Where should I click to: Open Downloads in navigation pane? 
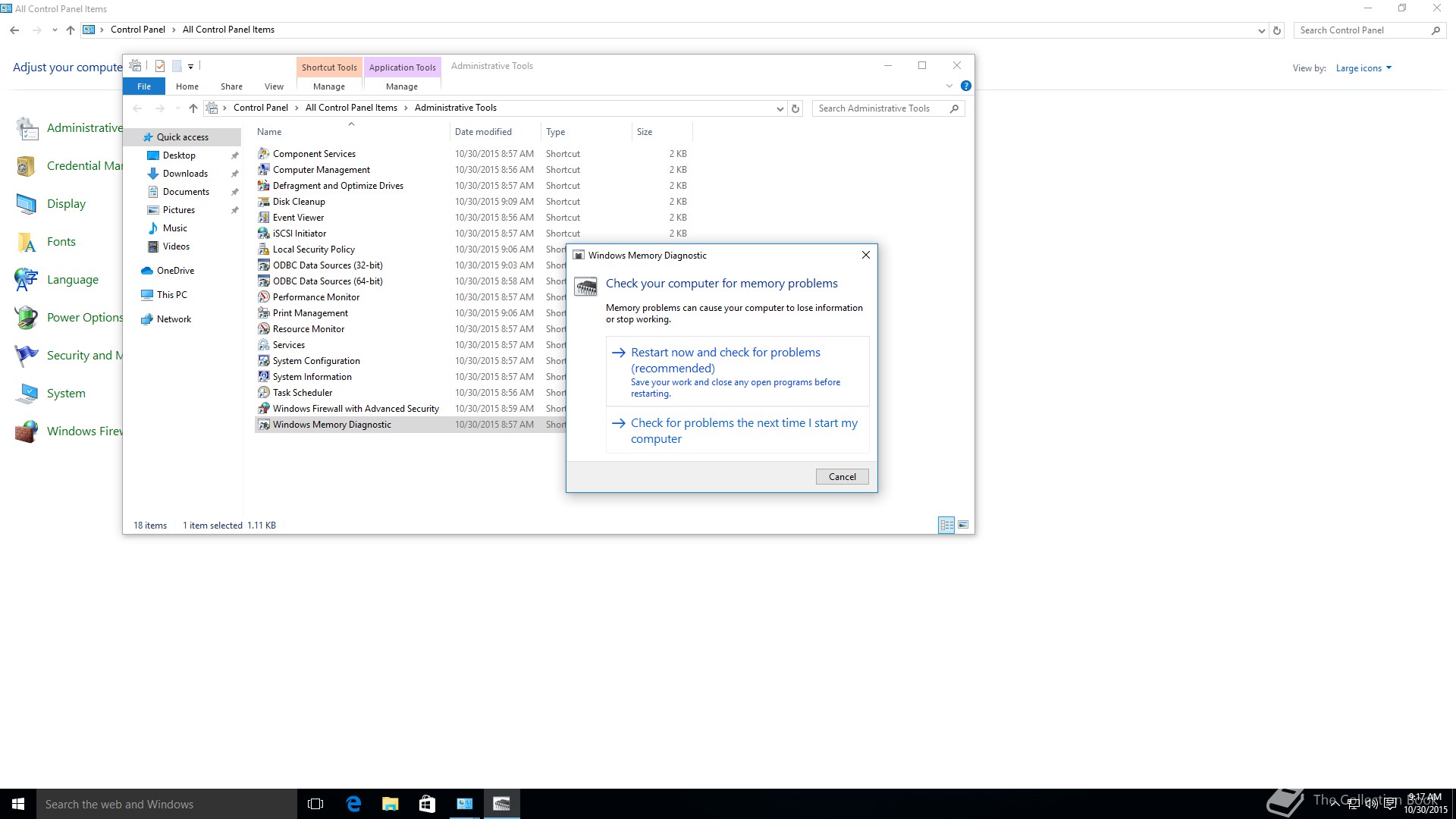pyautogui.click(x=185, y=174)
